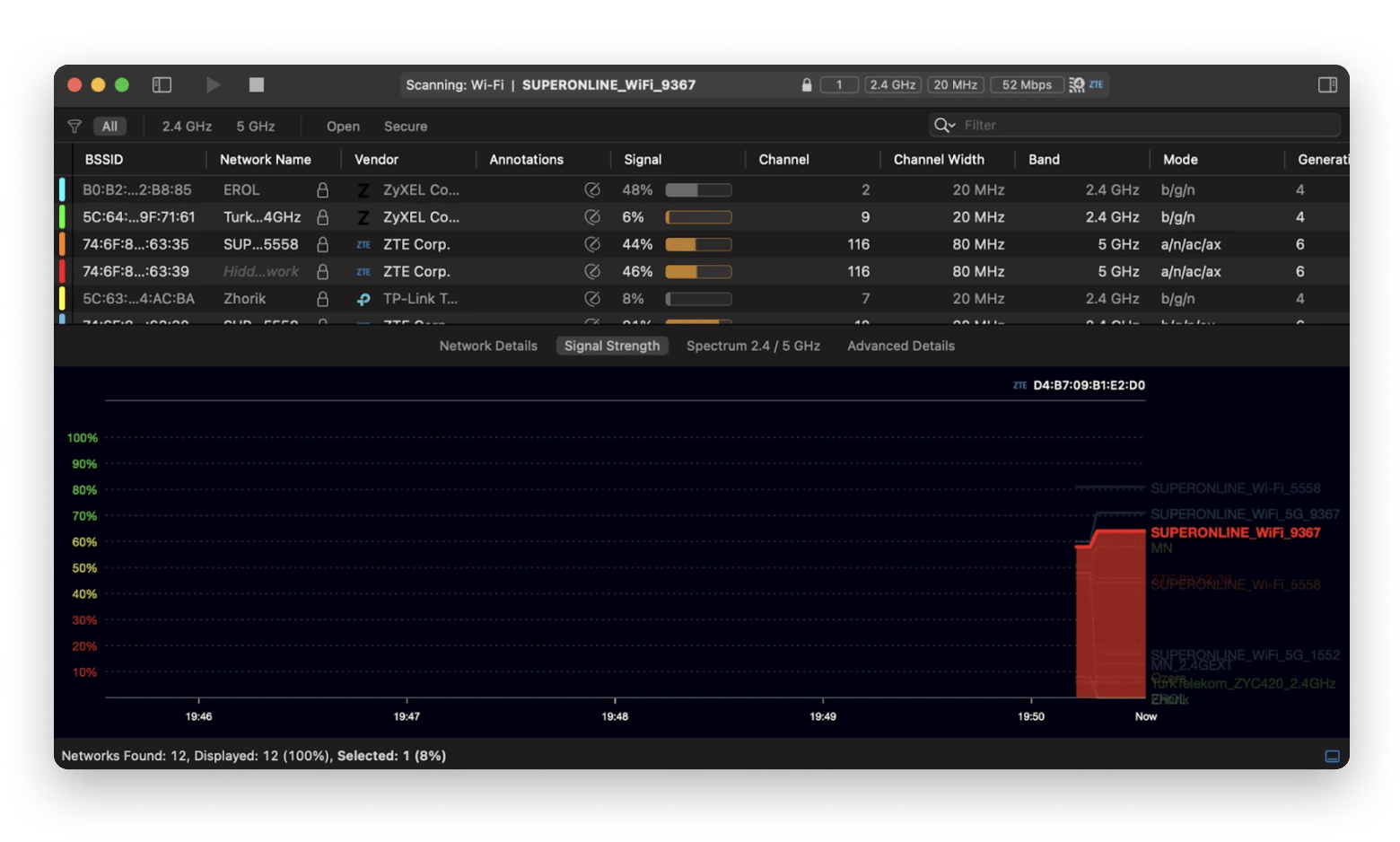Select the All filter button

[x=109, y=127]
